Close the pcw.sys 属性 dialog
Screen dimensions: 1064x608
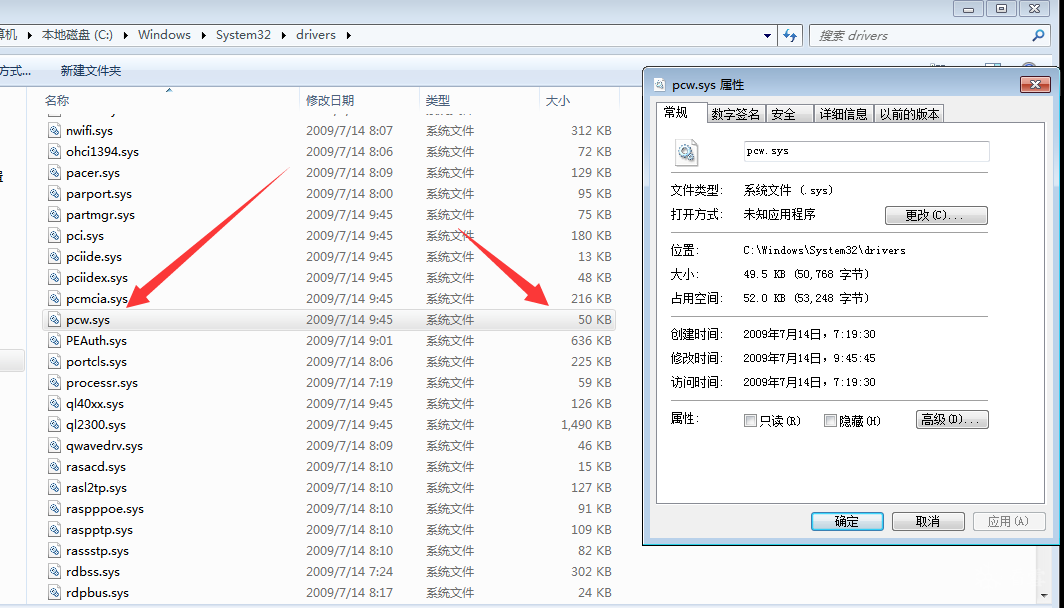tap(1036, 84)
